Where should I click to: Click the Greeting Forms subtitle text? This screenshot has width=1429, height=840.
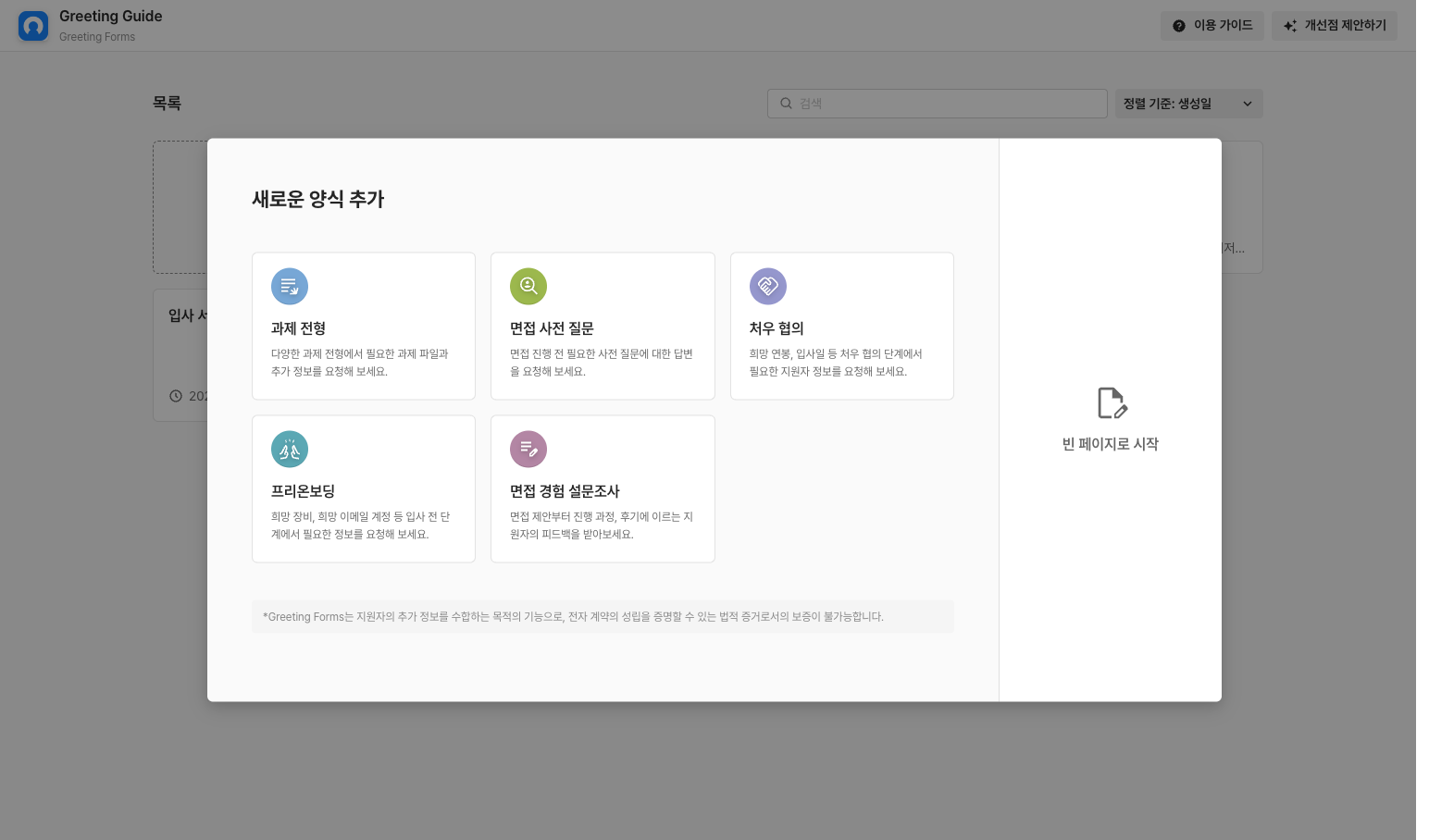(x=97, y=37)
